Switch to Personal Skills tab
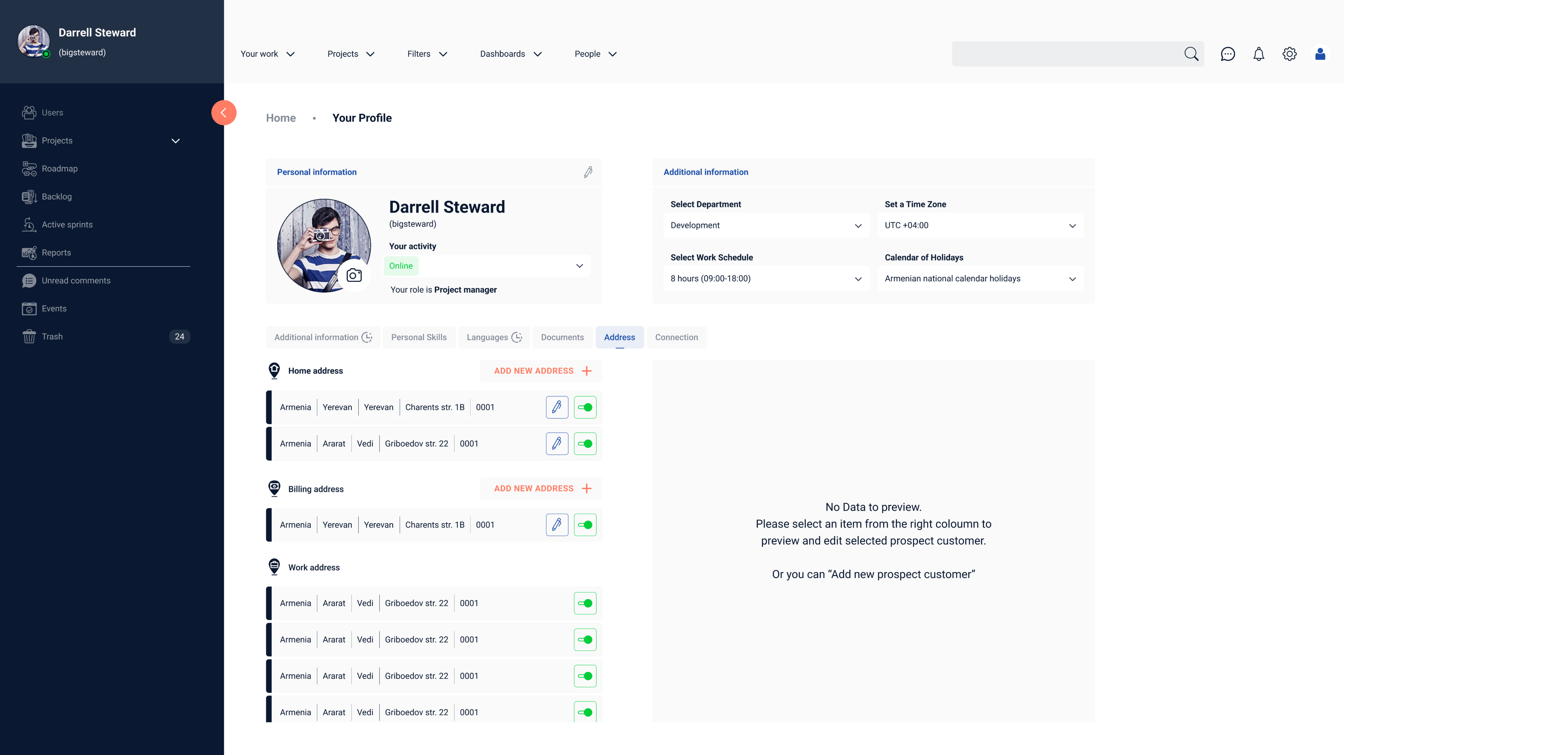 (x=419, y=337)
